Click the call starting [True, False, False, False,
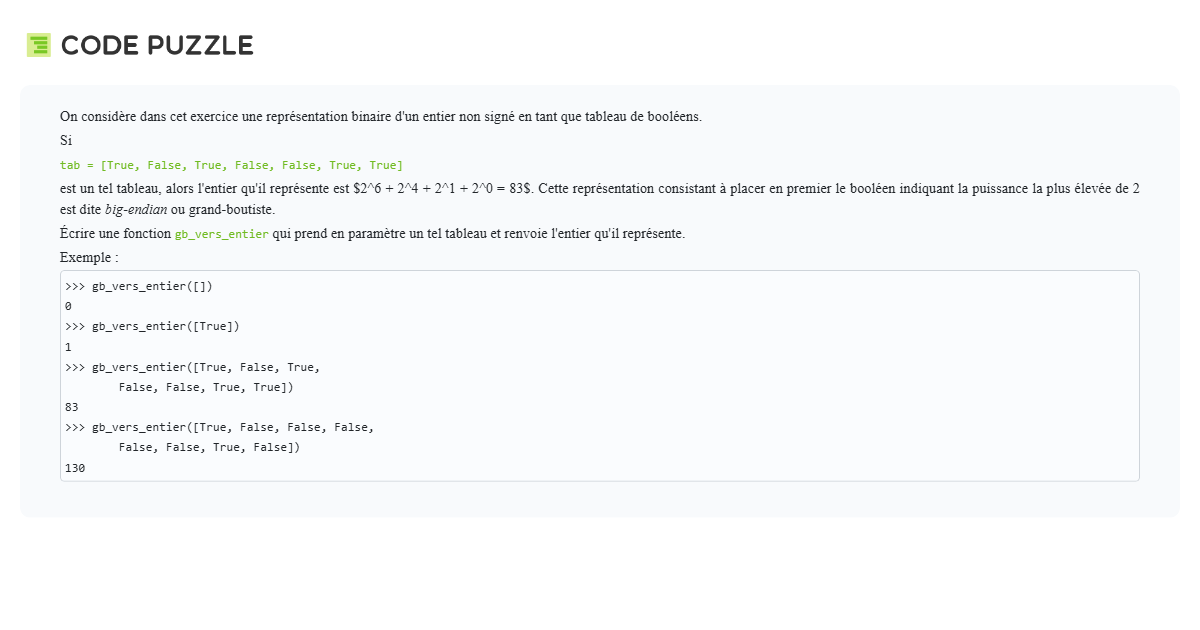Viewport: 1200px width, 630px height. (219, 427)
